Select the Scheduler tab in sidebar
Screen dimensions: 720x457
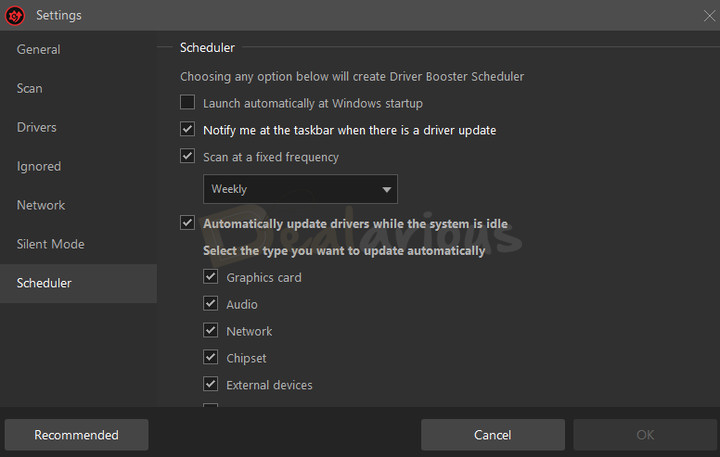click(44, 283)
